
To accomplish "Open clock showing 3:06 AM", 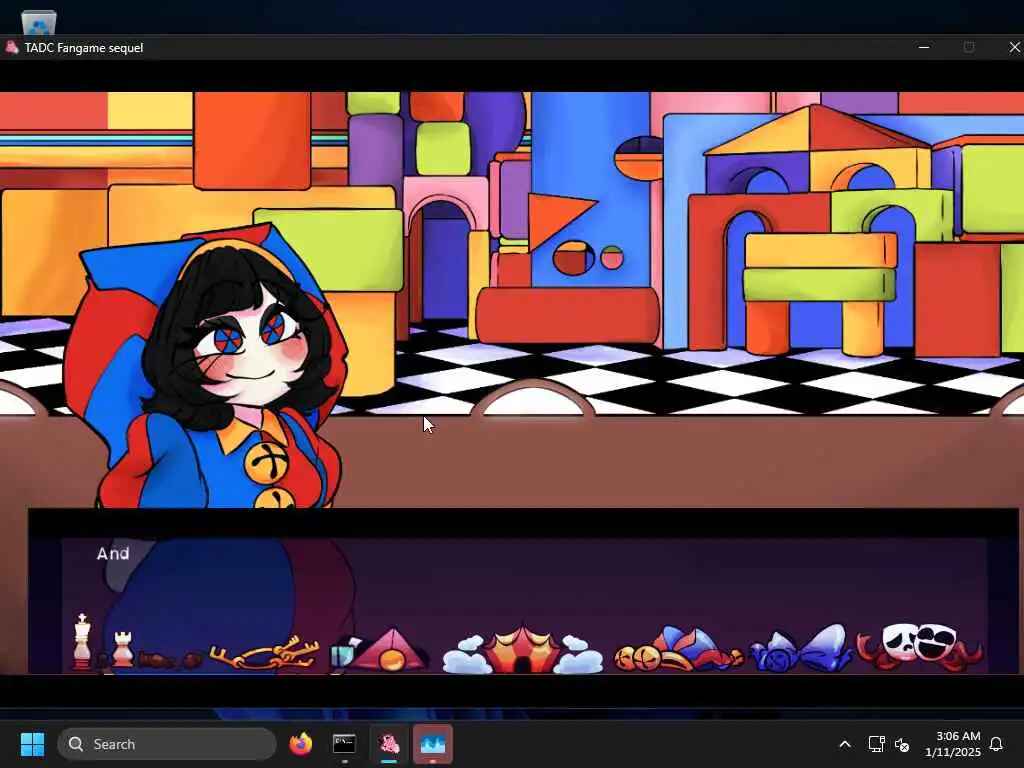I will (x=953, y=744).
